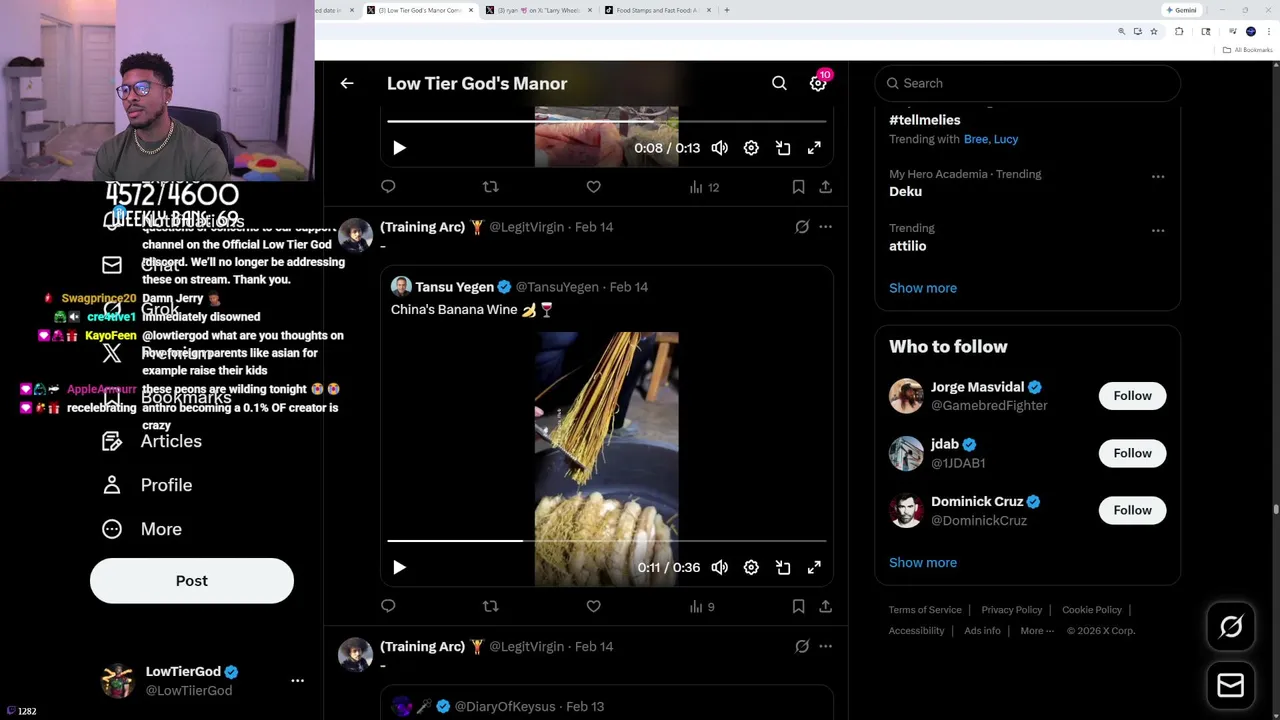This screenshot has height=720, width=1280.
Task: Toggle picture-in-picture on the top video
Action: coord(783,148)
